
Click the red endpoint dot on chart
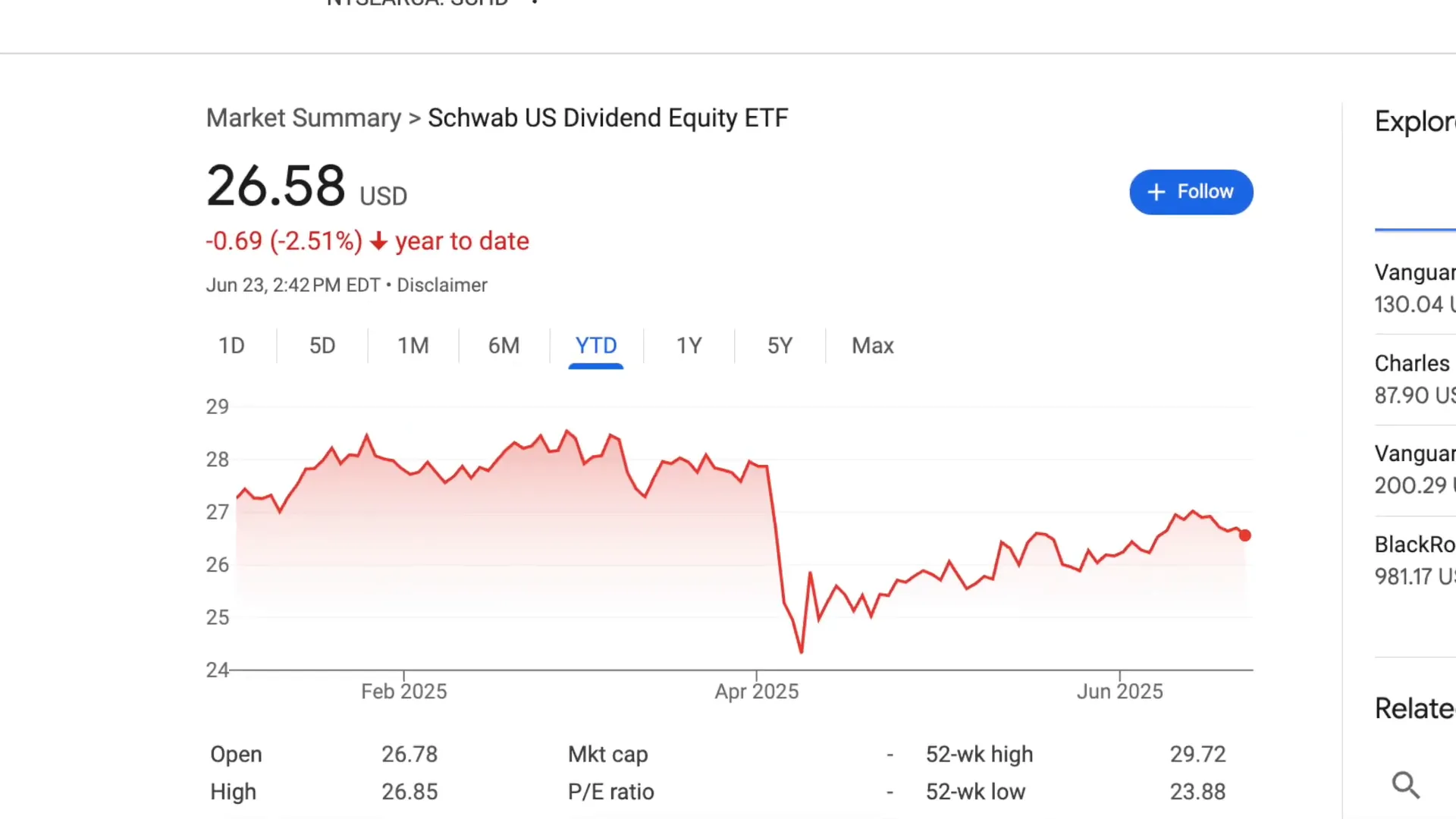[x=1245, y=535]
